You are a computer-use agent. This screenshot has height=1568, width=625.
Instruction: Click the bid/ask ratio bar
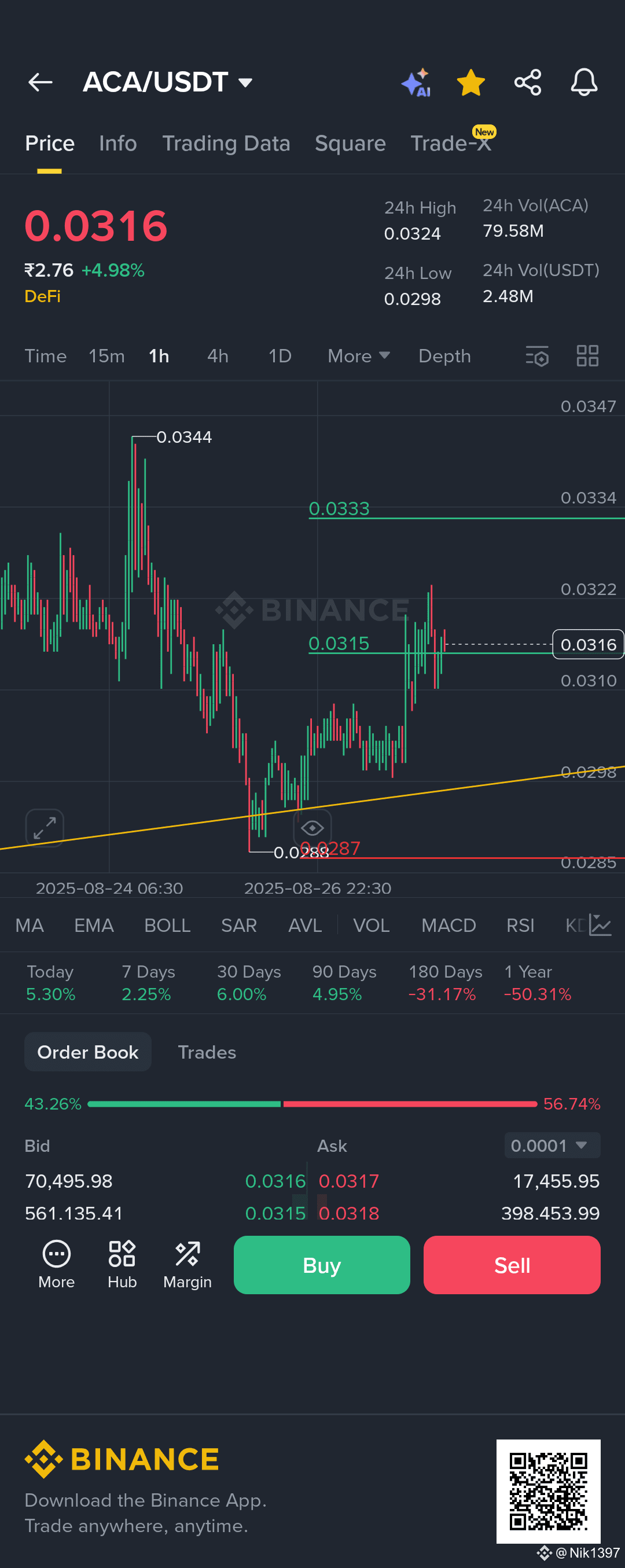[x=312, y=1104]
